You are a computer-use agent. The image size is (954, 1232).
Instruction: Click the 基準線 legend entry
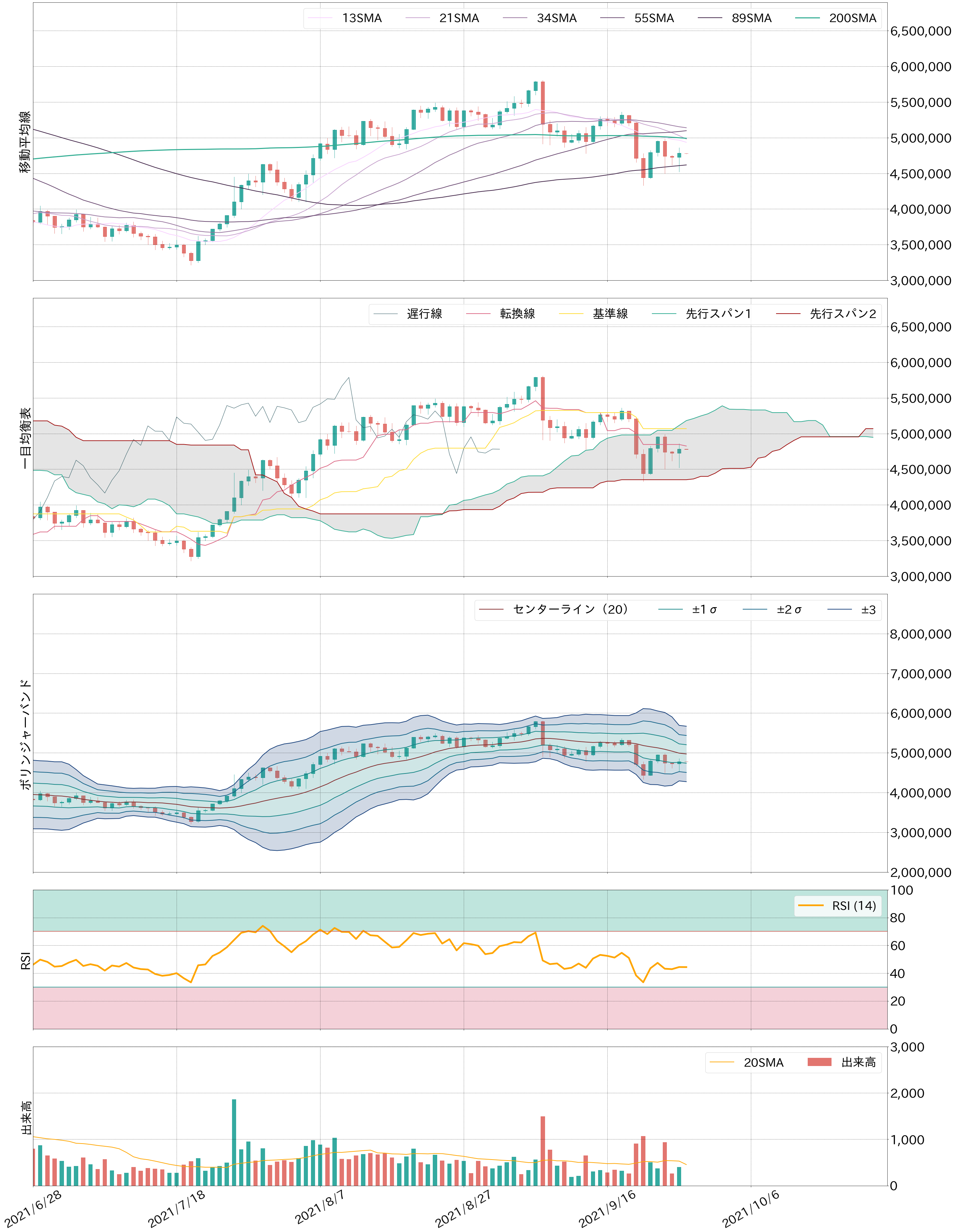click(610, 314)
